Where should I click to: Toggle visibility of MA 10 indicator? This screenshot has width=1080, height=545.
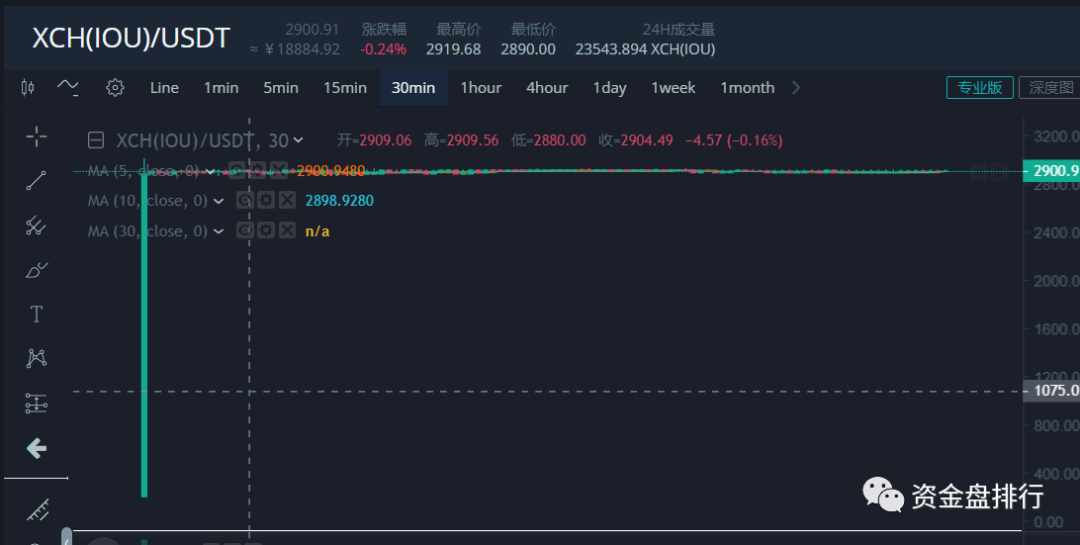click(x=244, y=201)
